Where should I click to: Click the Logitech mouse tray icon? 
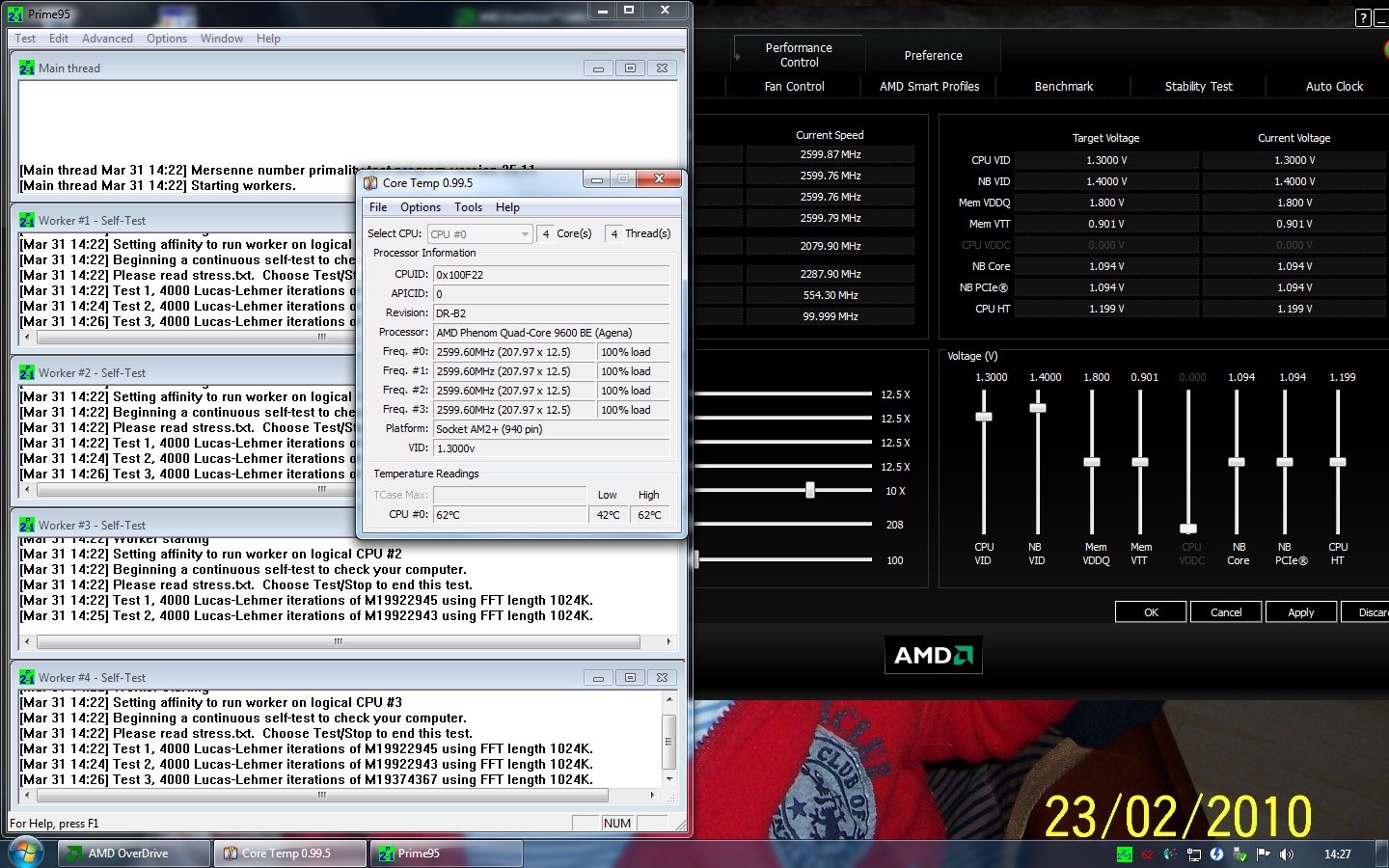1170,854
